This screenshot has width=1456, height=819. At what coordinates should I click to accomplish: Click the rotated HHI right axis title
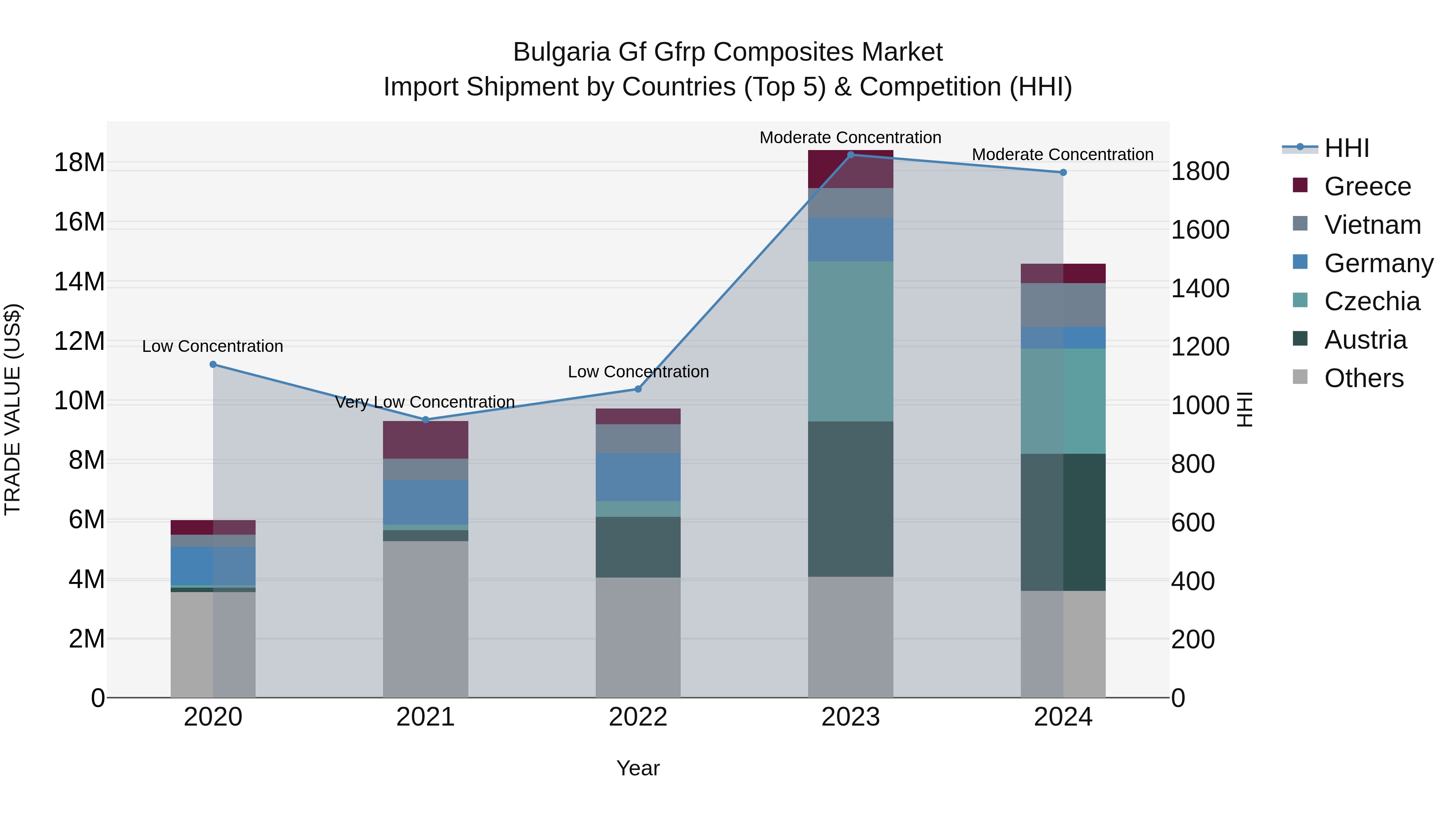1245,409
